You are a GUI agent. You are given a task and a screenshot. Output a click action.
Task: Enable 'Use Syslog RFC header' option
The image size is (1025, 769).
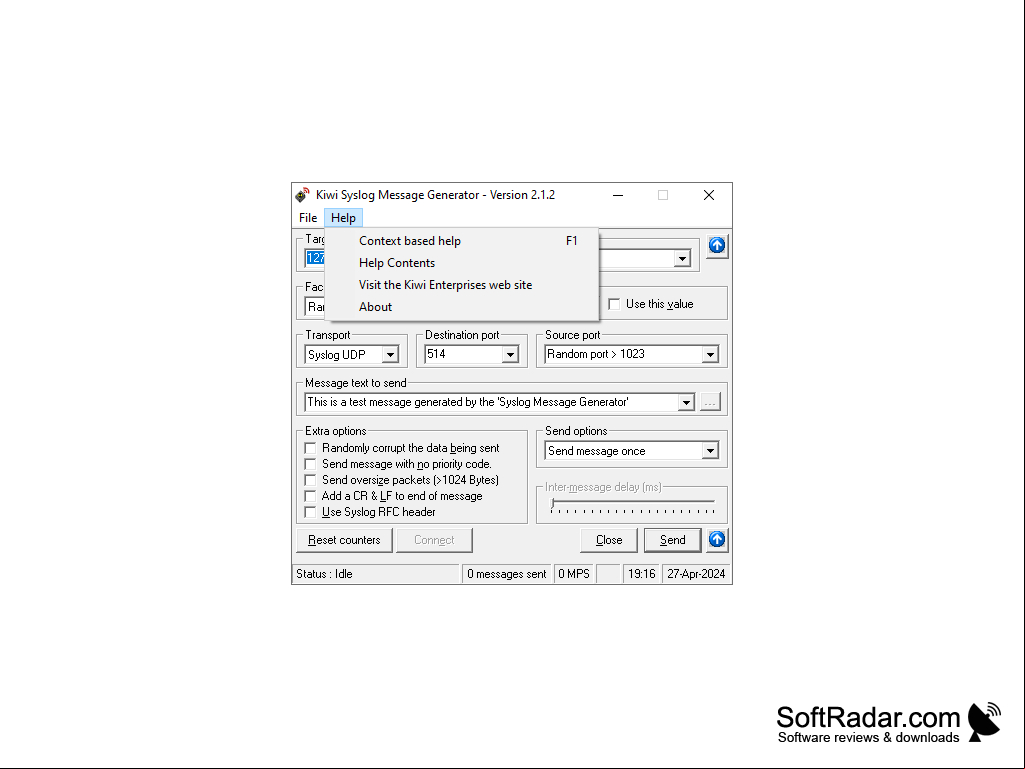[311, 512]
